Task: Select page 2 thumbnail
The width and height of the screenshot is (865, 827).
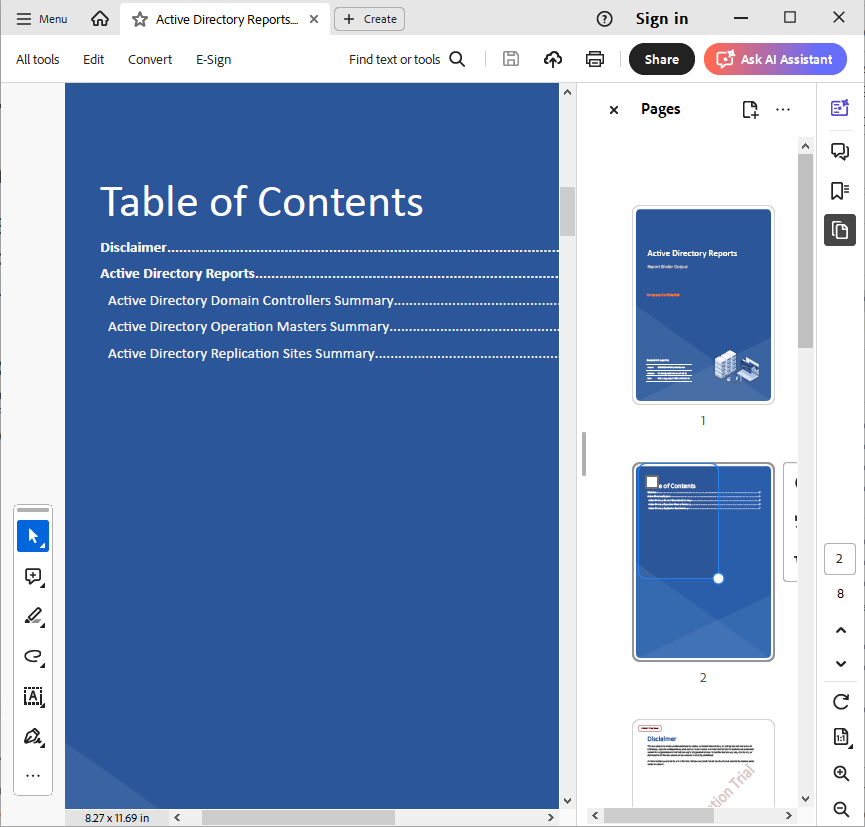Action: tap(703, 562)
